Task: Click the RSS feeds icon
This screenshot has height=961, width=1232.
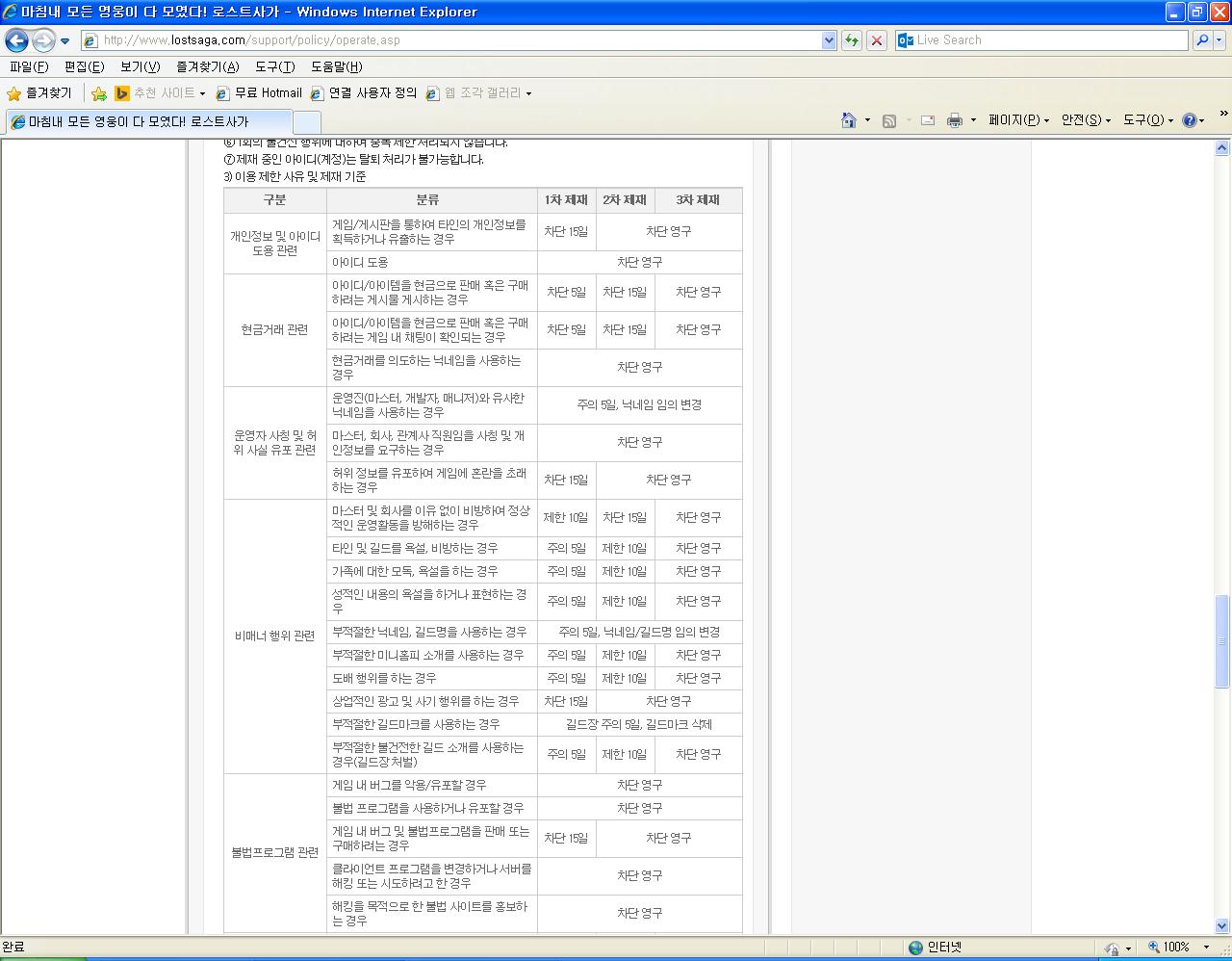Action: (889, 120)
